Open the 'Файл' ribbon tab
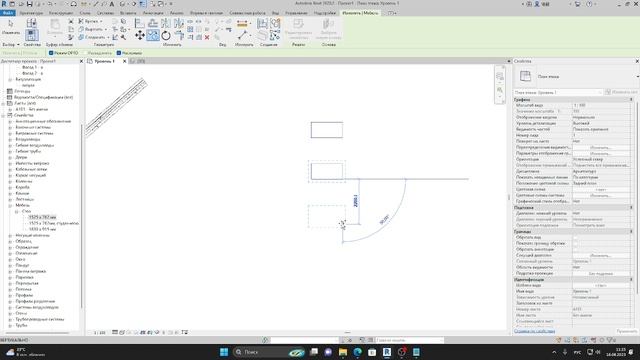 point(7,13)
